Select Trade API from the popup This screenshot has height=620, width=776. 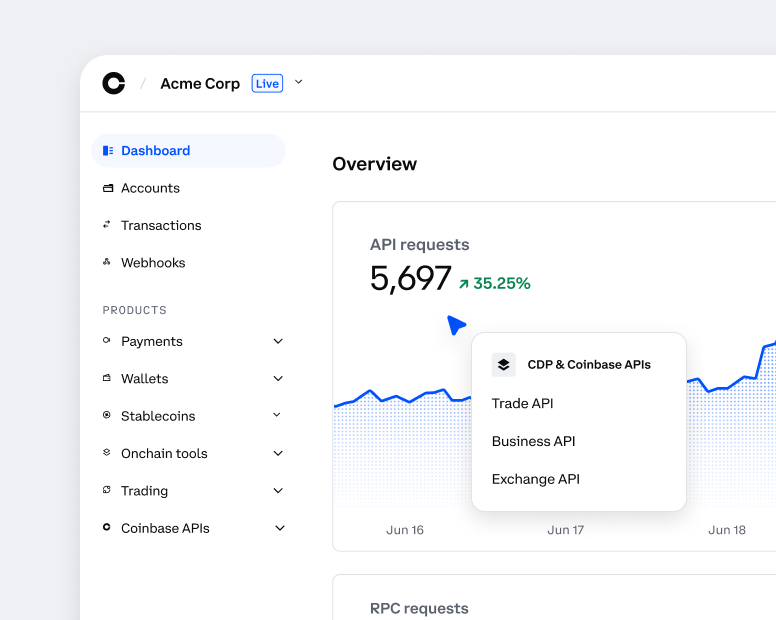pos(523,403)
